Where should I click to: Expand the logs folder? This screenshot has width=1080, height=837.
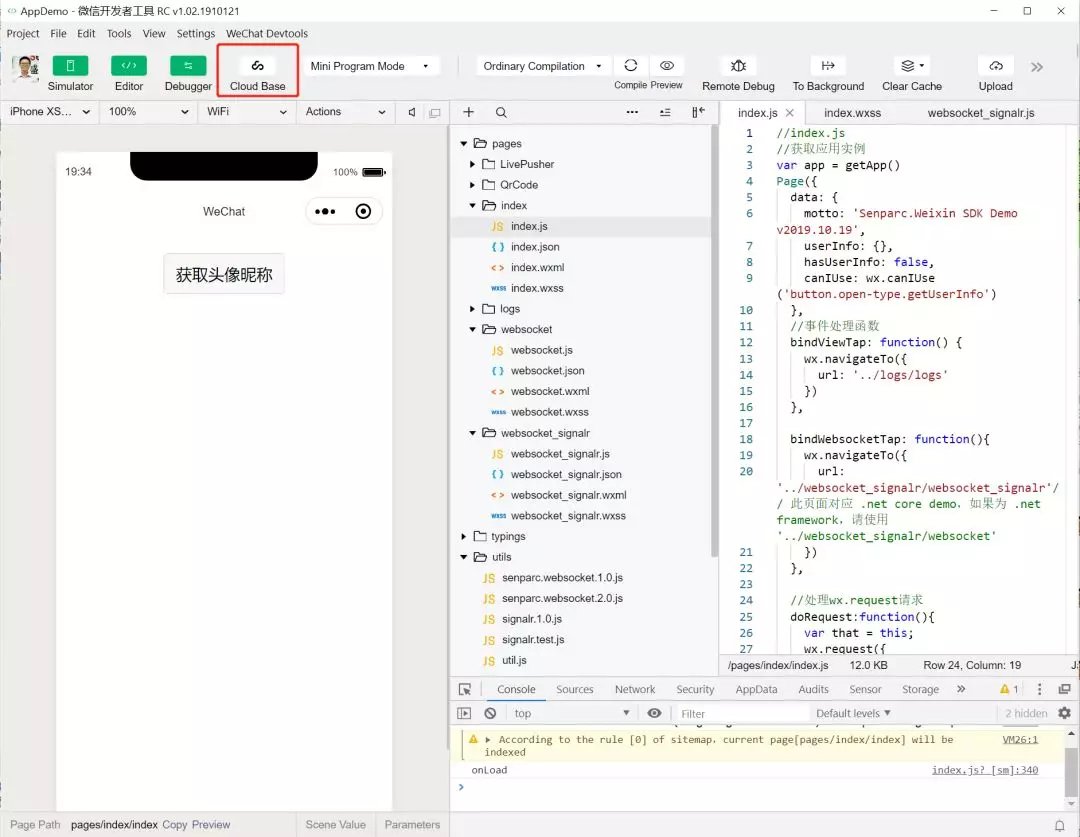pyautogui.click(x=472, y=309)
